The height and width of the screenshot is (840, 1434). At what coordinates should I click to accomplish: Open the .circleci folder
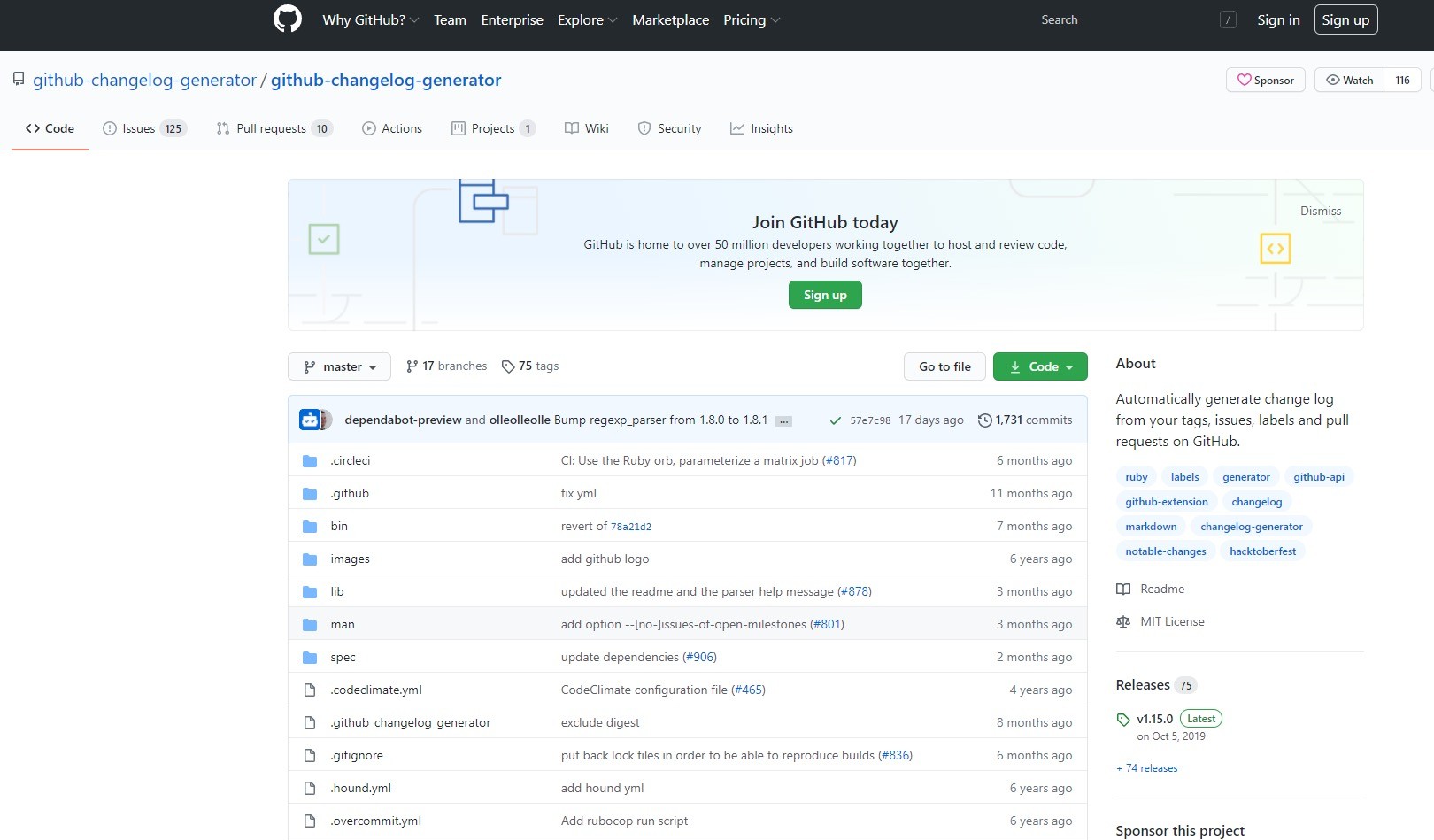351,460
